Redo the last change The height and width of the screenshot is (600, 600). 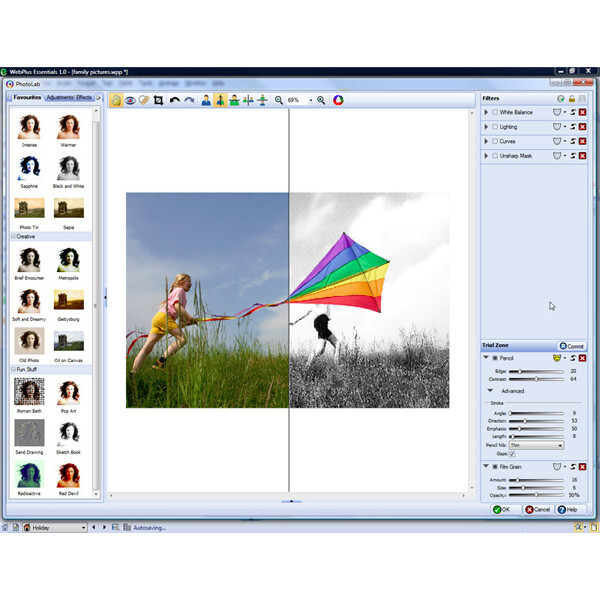pos(189,100)
